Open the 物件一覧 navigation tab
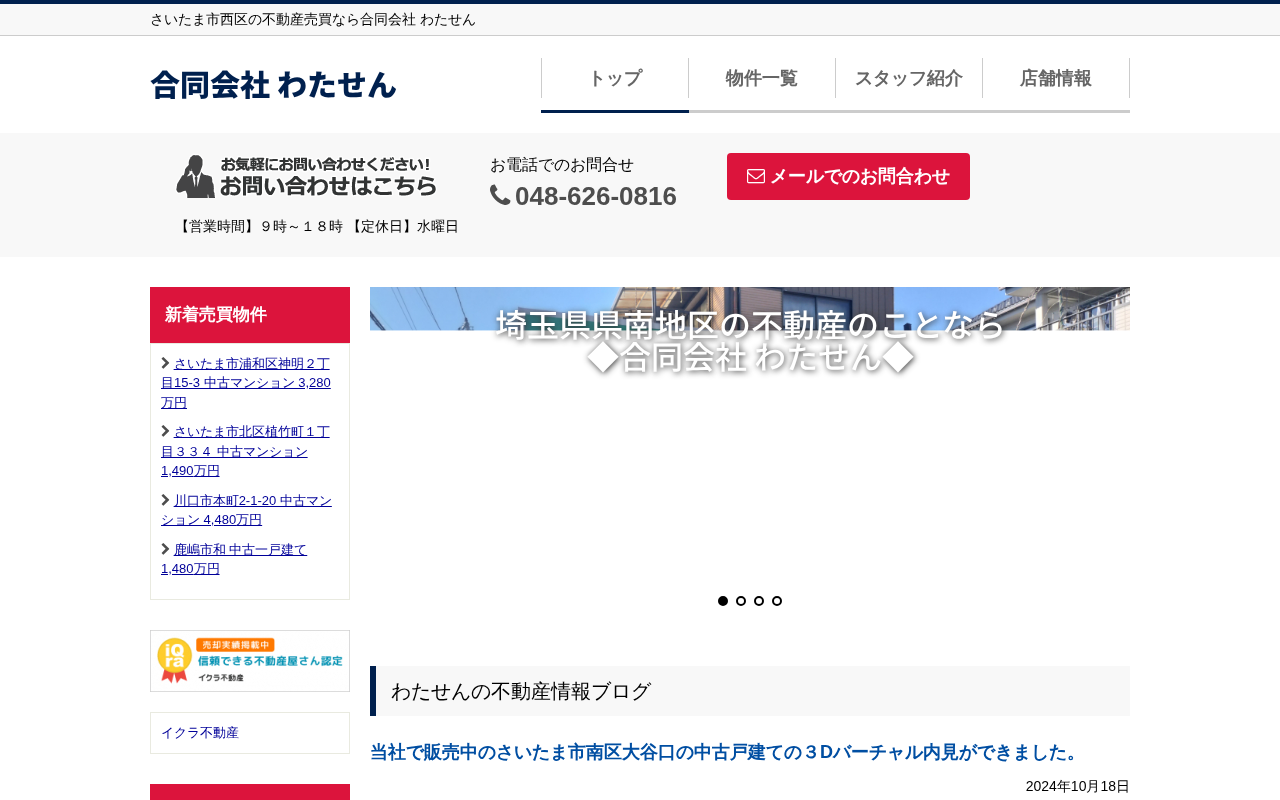 [x=762, y=79]
